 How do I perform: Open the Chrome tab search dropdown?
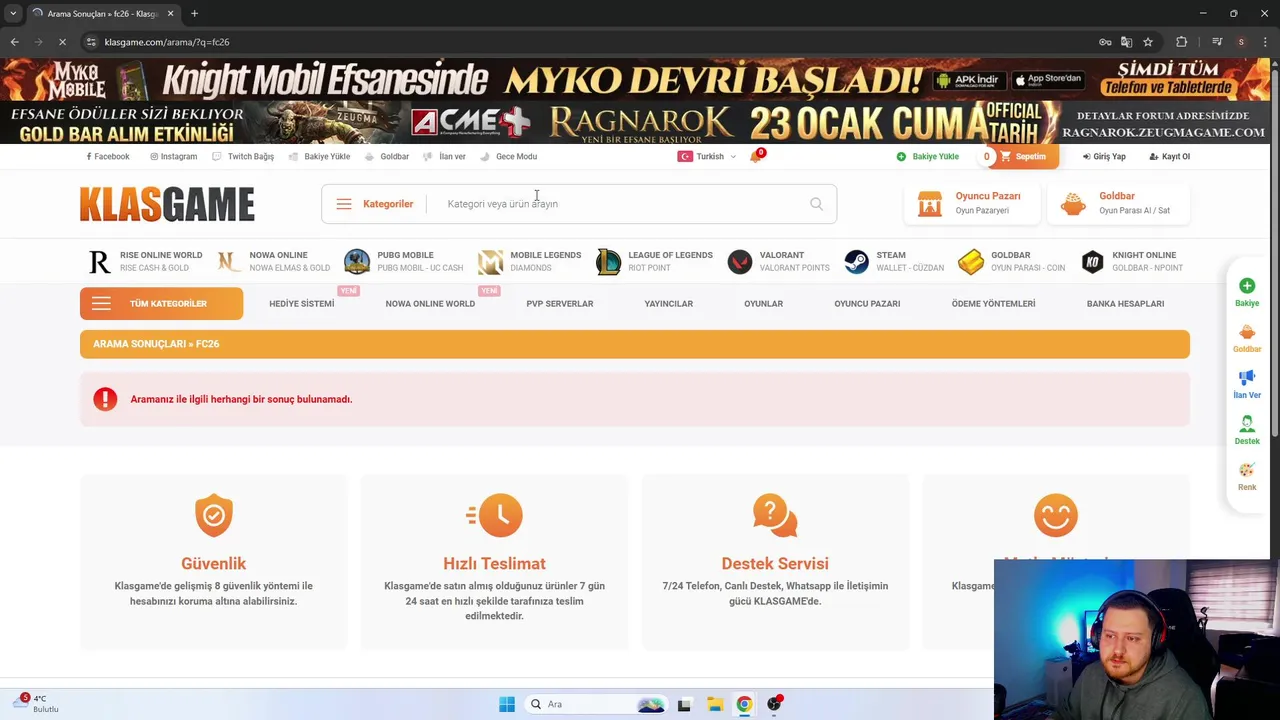(x=13, y=13)
